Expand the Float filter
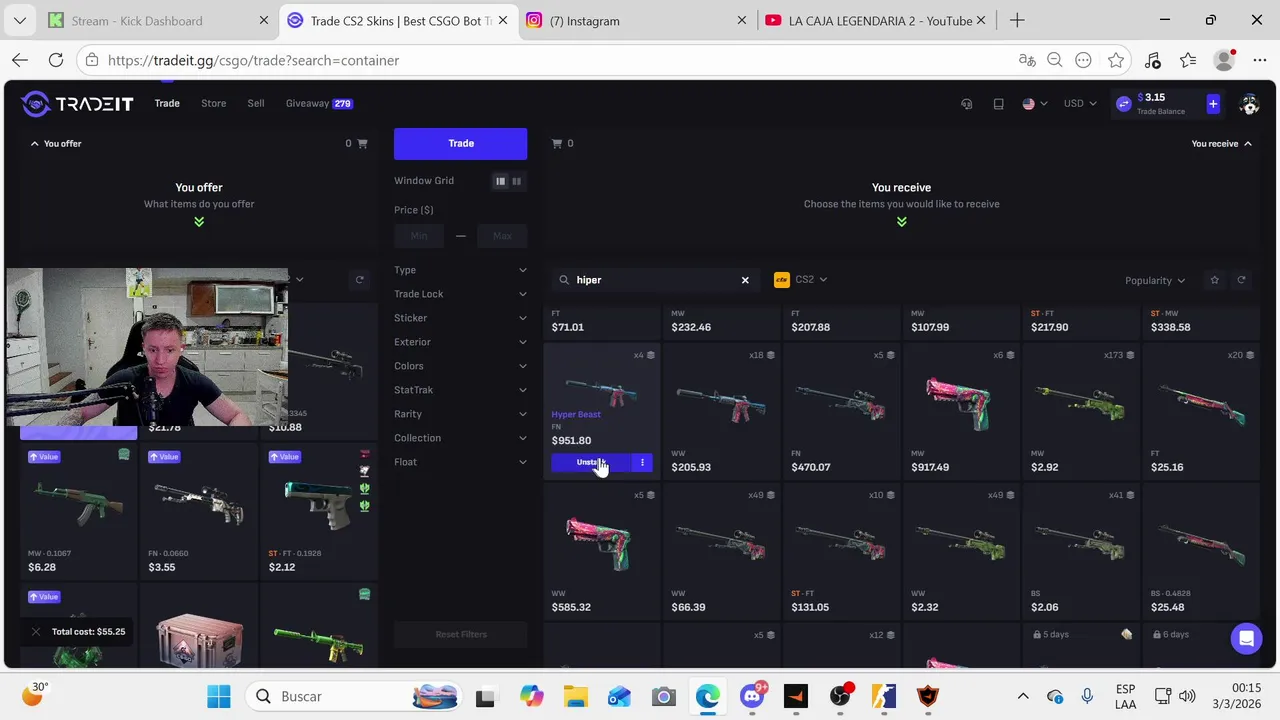This screenshot has height=720, width=1280. tap(460, 462)
